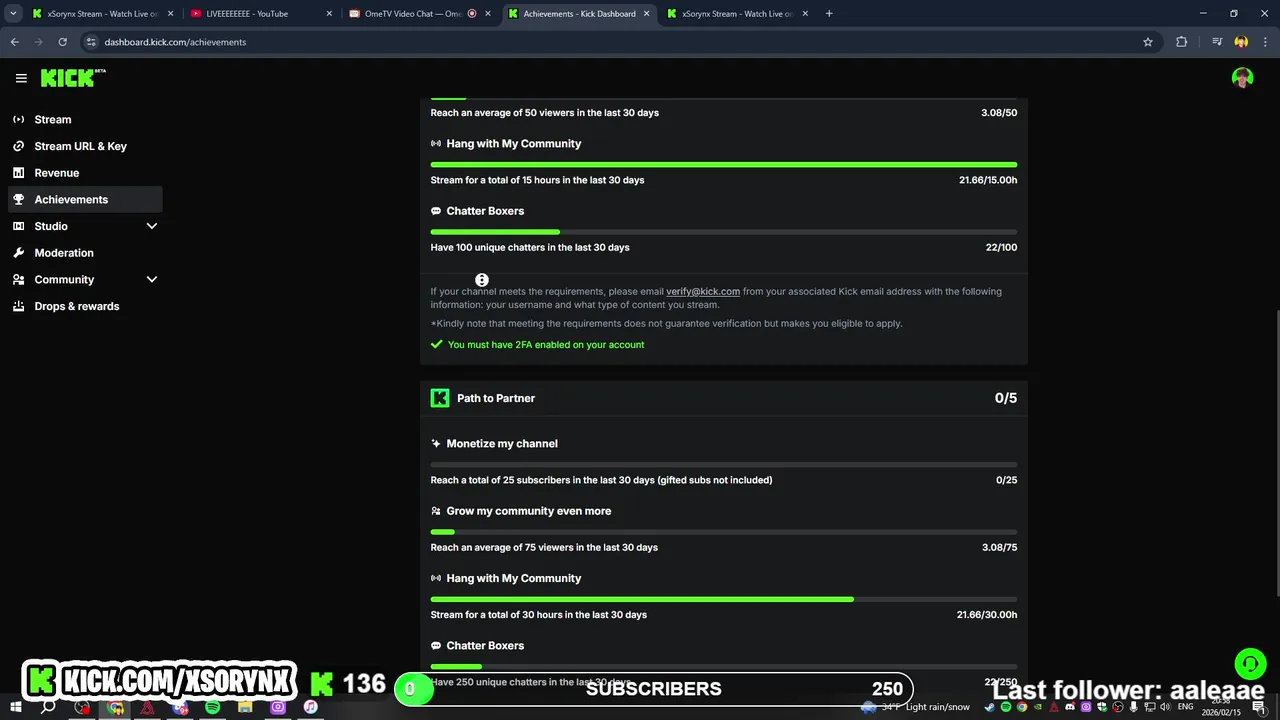
Task: Go to Stream in the sidebar
Action: click(85, 119)
